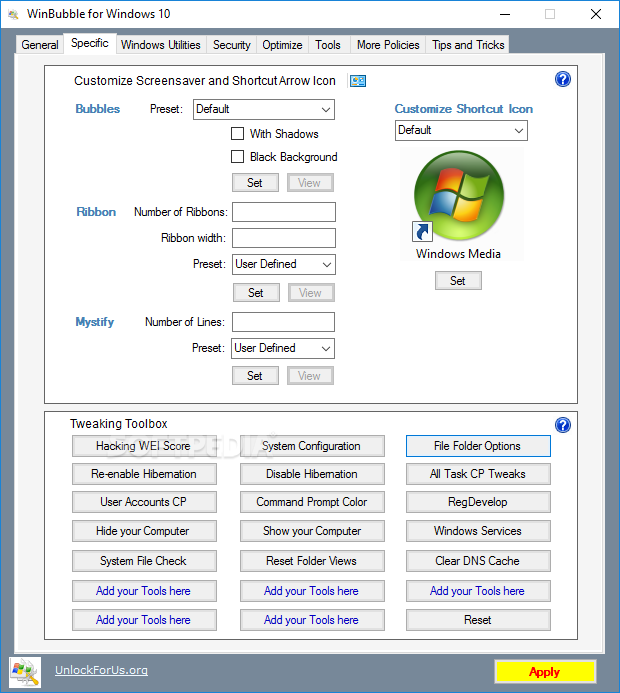Click Reset Folder Views button
The width and height of the screenshot is (620, 693).
[x=312, y=561]
